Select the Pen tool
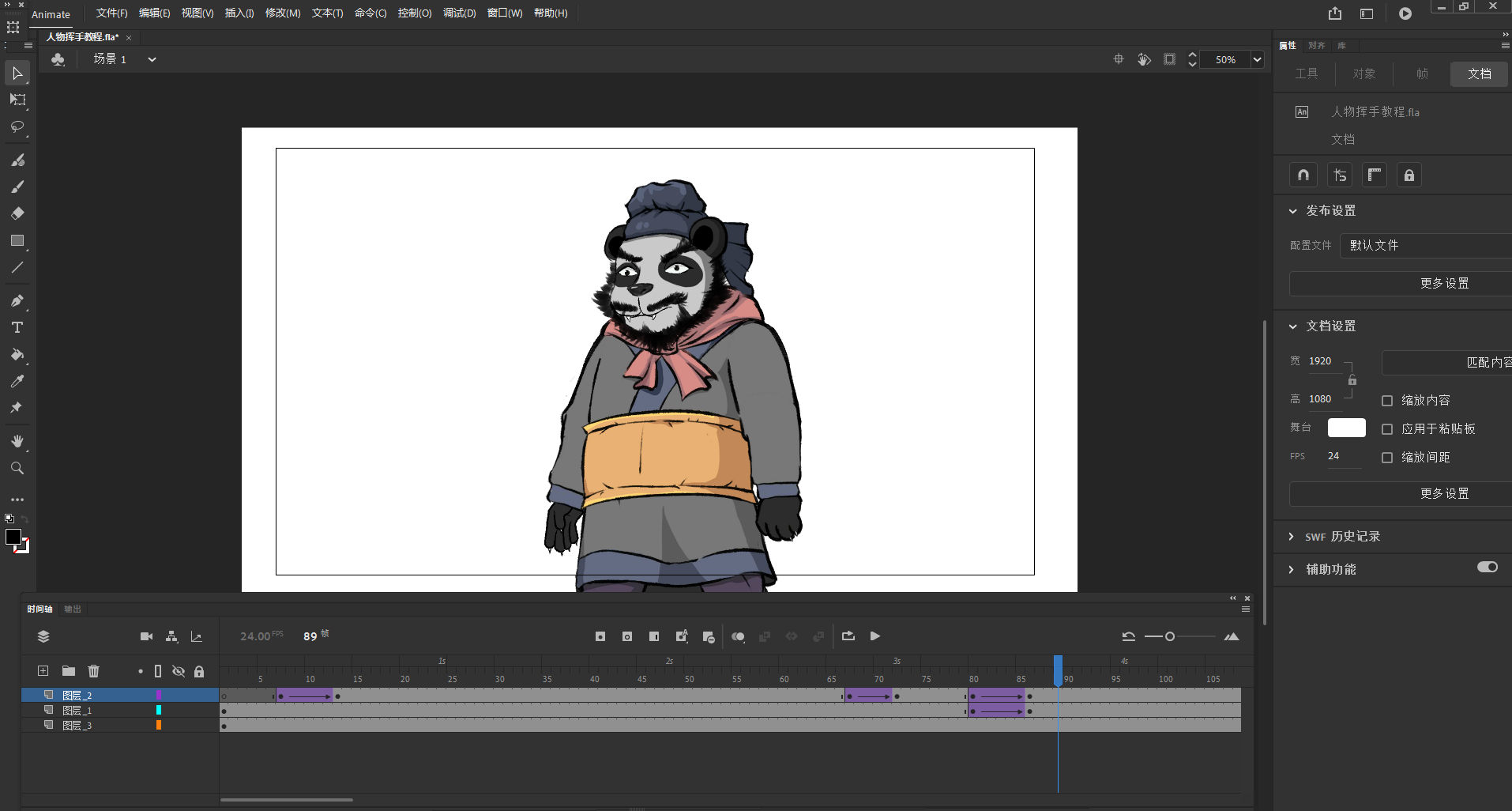 click(17, 301)
